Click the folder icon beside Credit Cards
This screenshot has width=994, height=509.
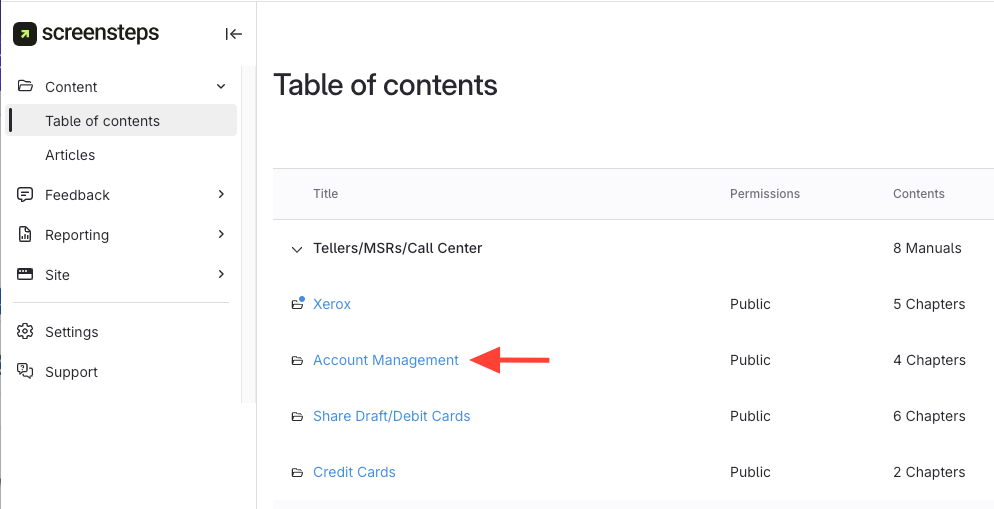coord(297,472)
